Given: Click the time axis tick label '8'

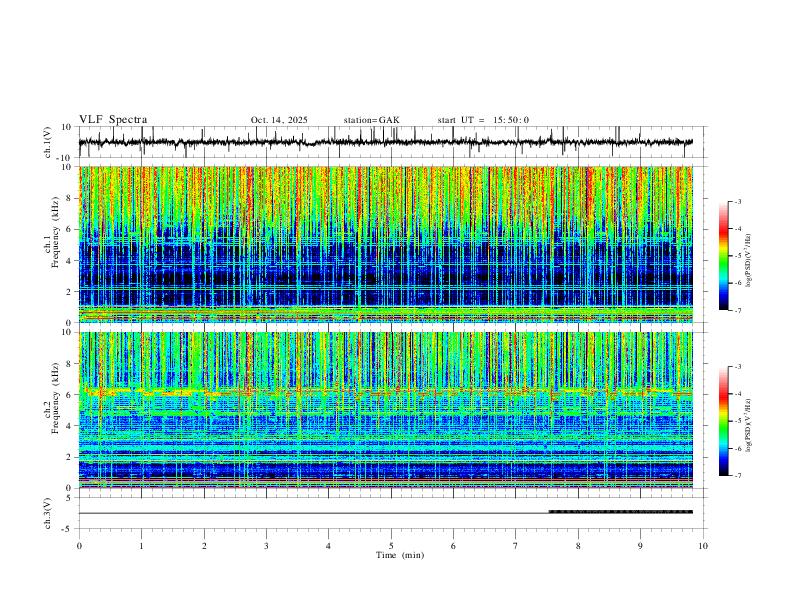Looking at the screenshot, I should (578, 546).
